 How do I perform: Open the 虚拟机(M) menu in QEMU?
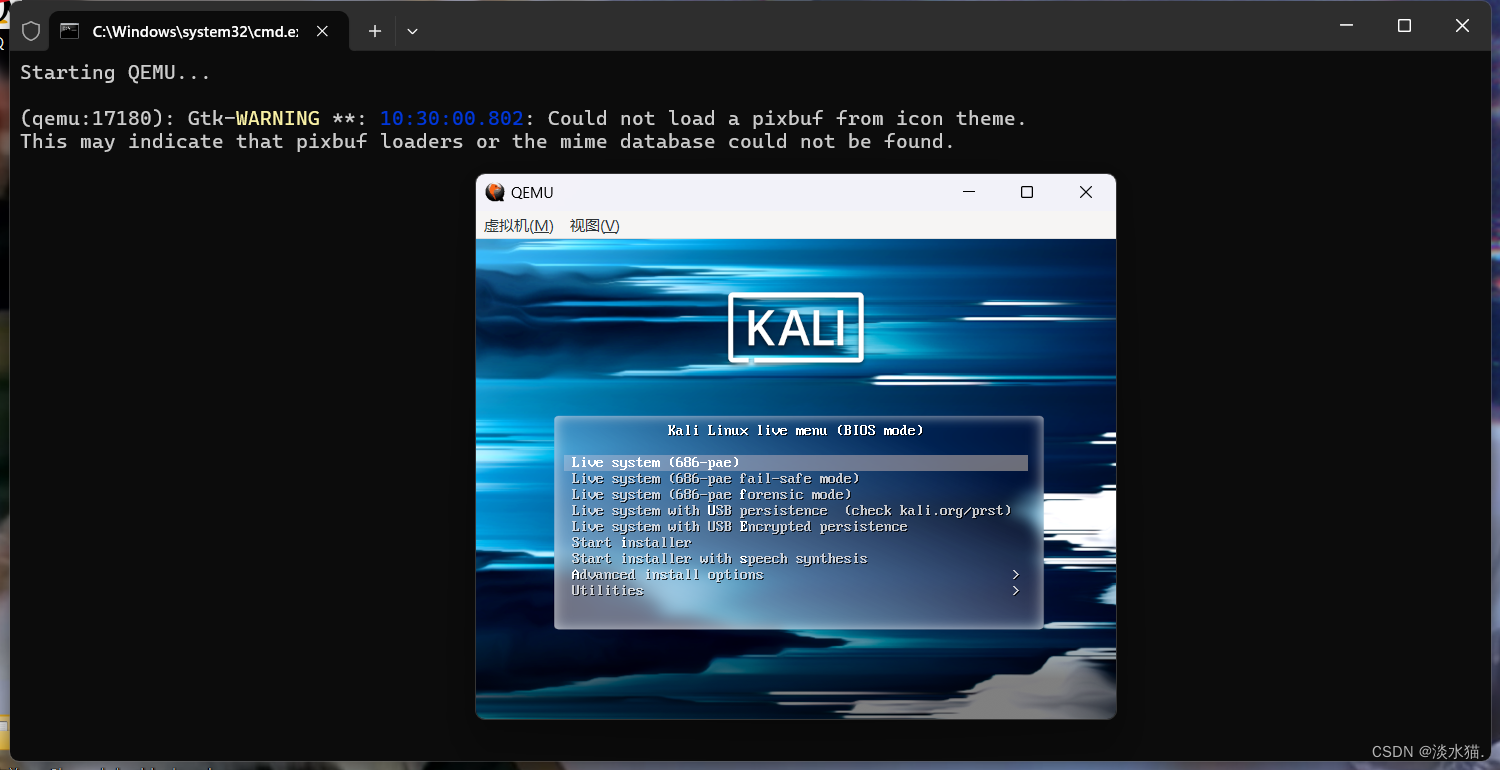(518, 226)
